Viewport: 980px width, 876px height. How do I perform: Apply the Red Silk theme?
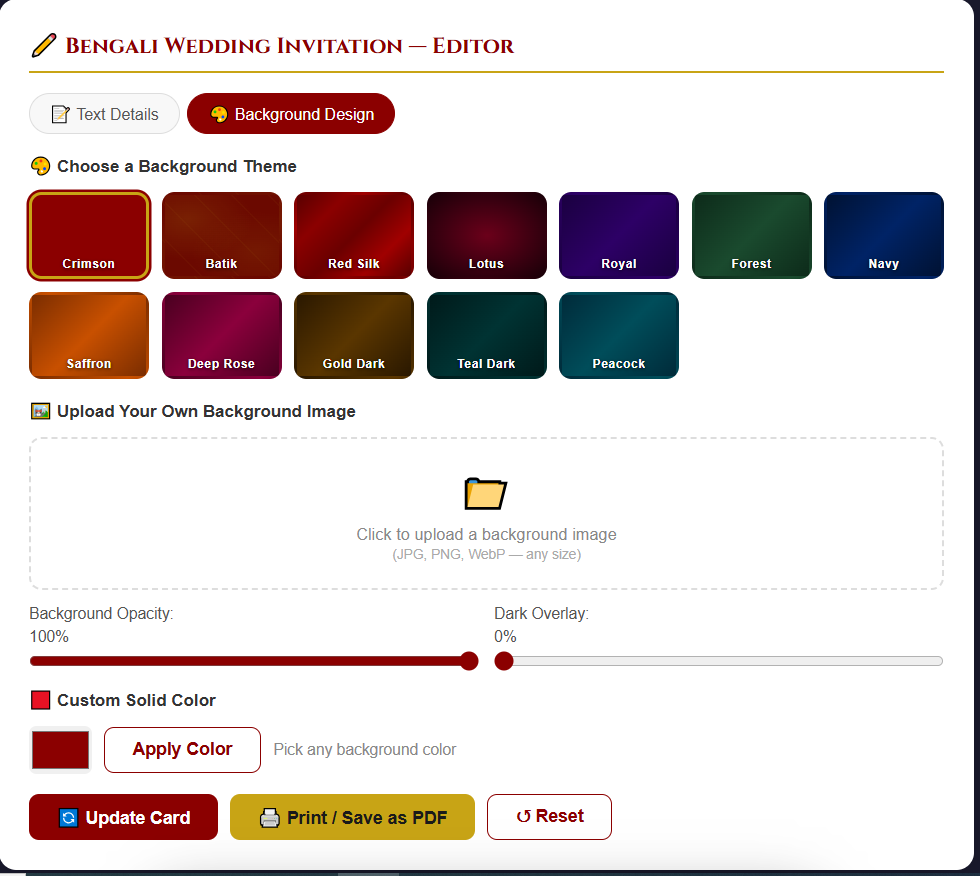point(354,236)
